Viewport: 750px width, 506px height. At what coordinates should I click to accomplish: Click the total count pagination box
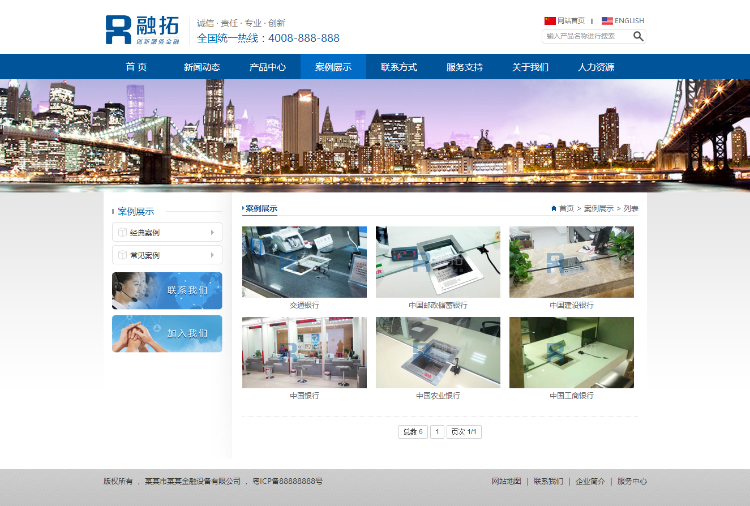[x=413, y=432]
